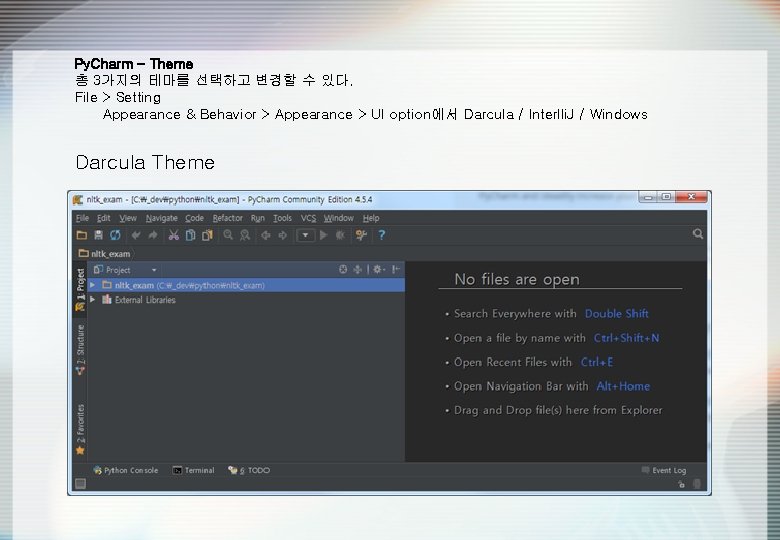This screenshot has height=540, width=780.
Task: Click the Debug bug icon
Action: point(340,235)
